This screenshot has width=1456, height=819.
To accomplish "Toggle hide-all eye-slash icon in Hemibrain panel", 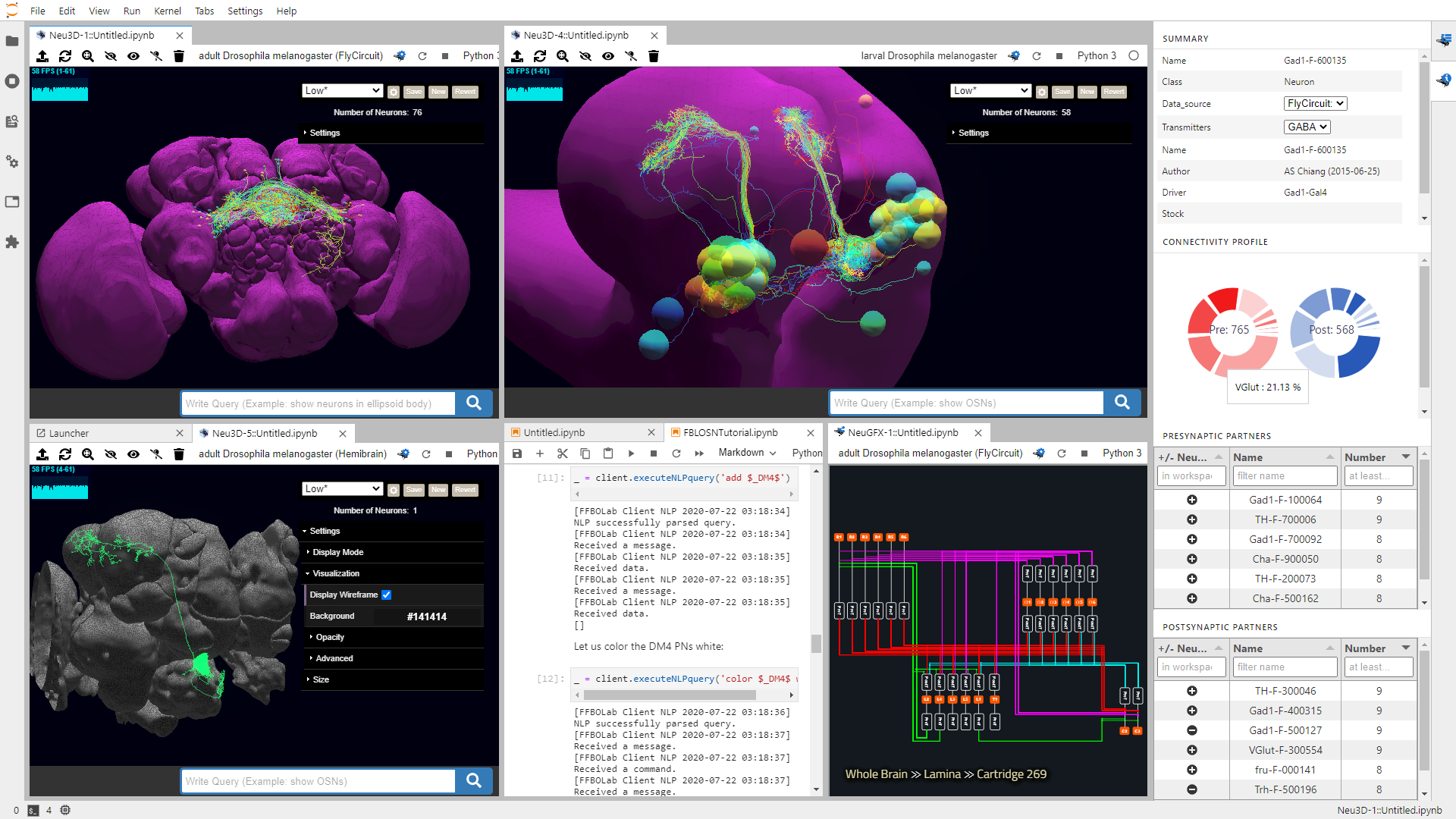I will pos(111,454).
